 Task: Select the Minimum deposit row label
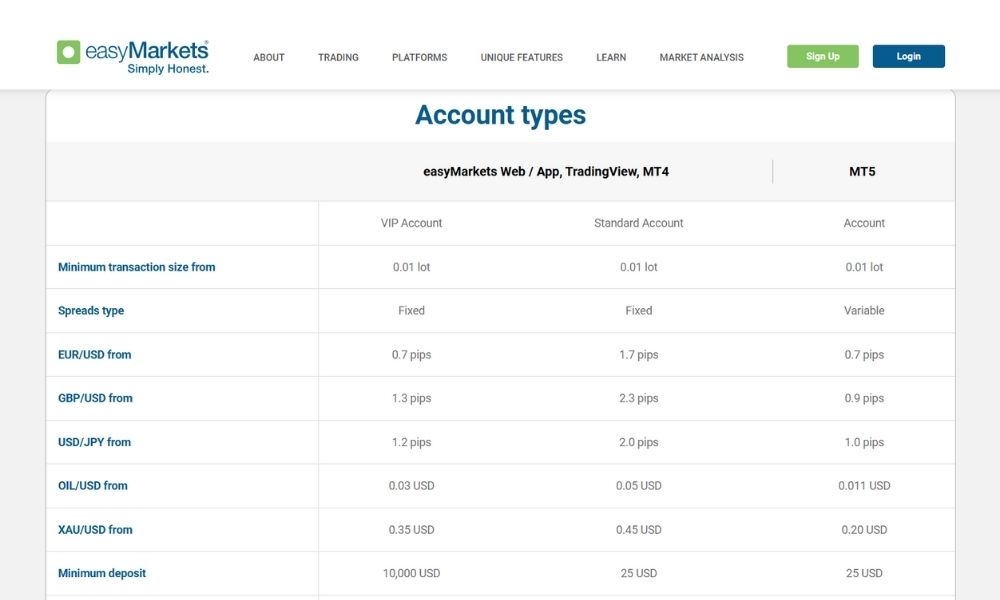pyautogui.click(x=102, y=574)
